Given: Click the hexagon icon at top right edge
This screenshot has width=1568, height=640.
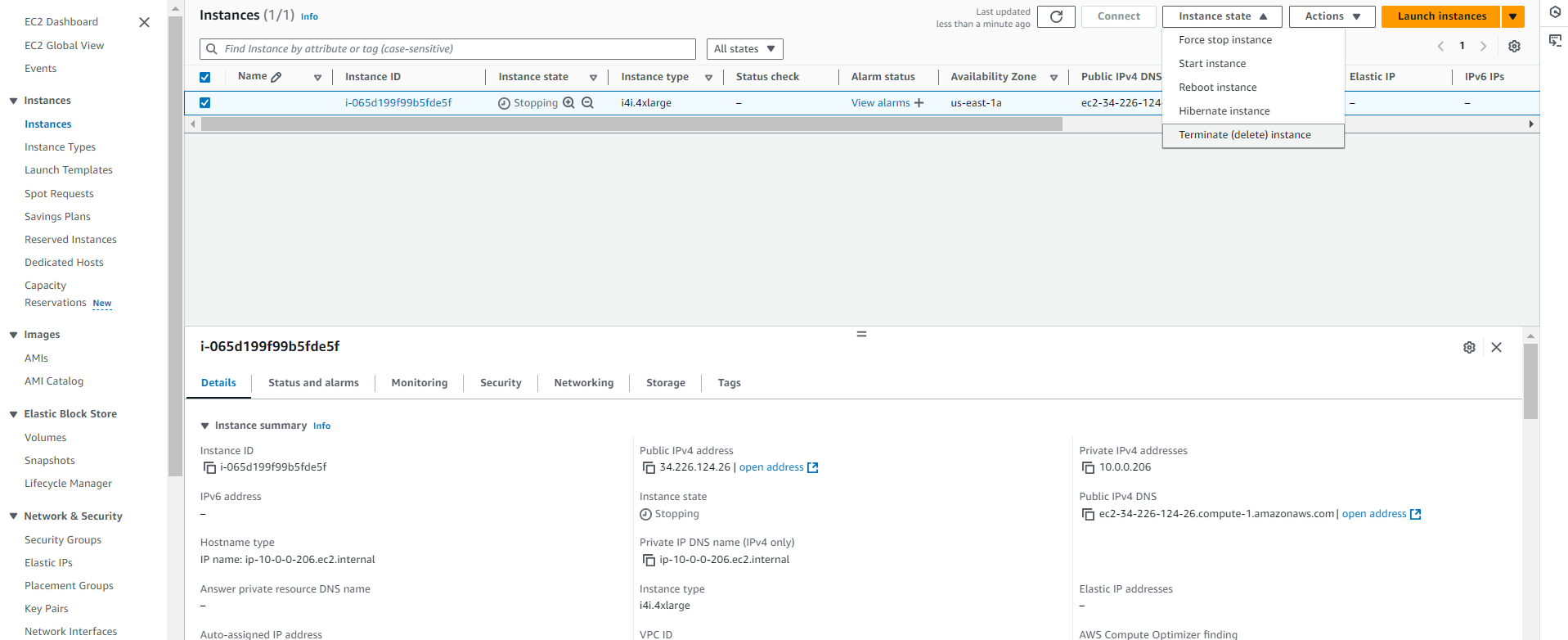Looking at the screenshot, I should tap(1555, 13).
